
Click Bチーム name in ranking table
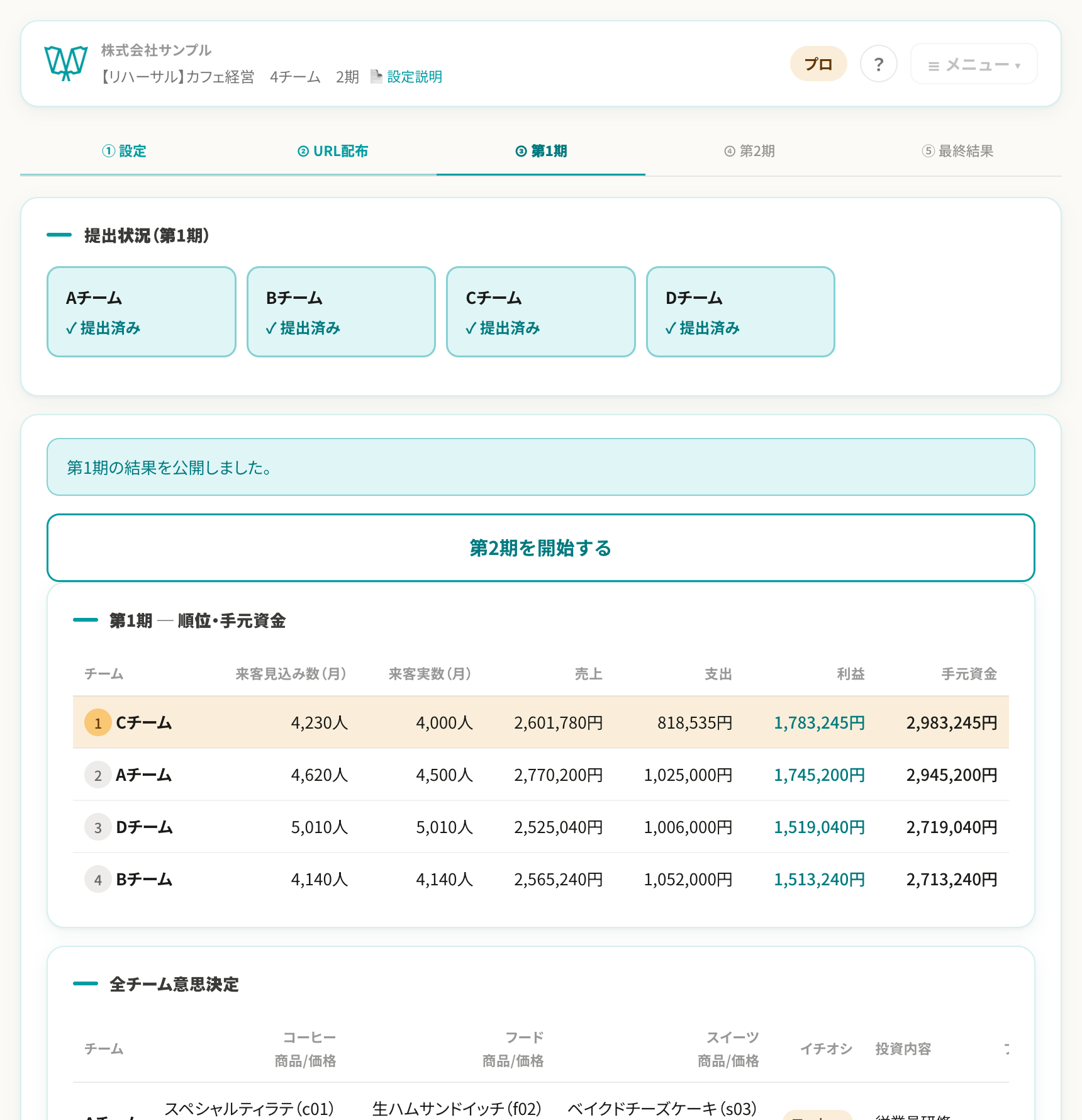coord(144,879)
